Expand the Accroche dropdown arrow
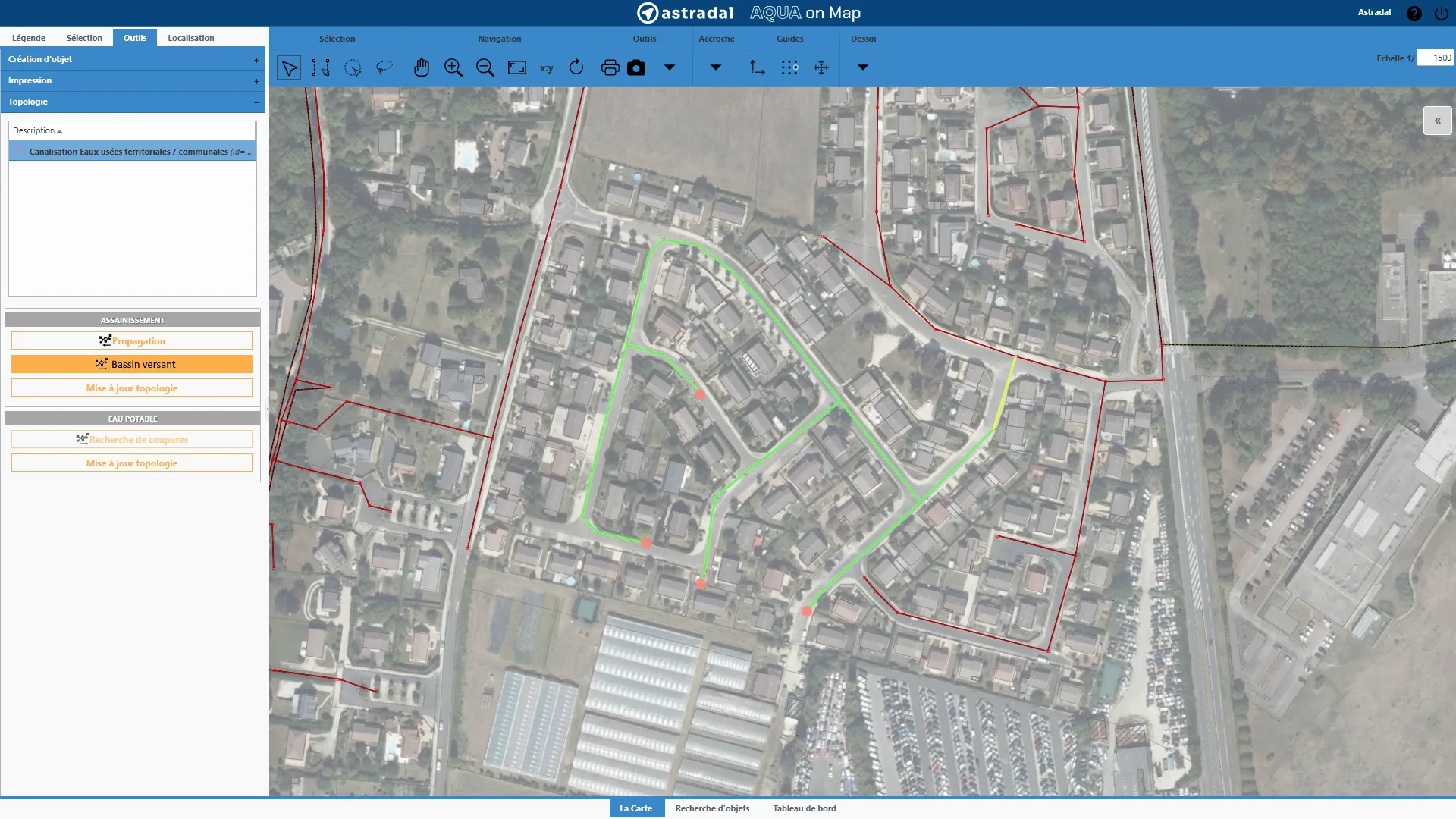 pyautogui.click(x=715, y=67)
